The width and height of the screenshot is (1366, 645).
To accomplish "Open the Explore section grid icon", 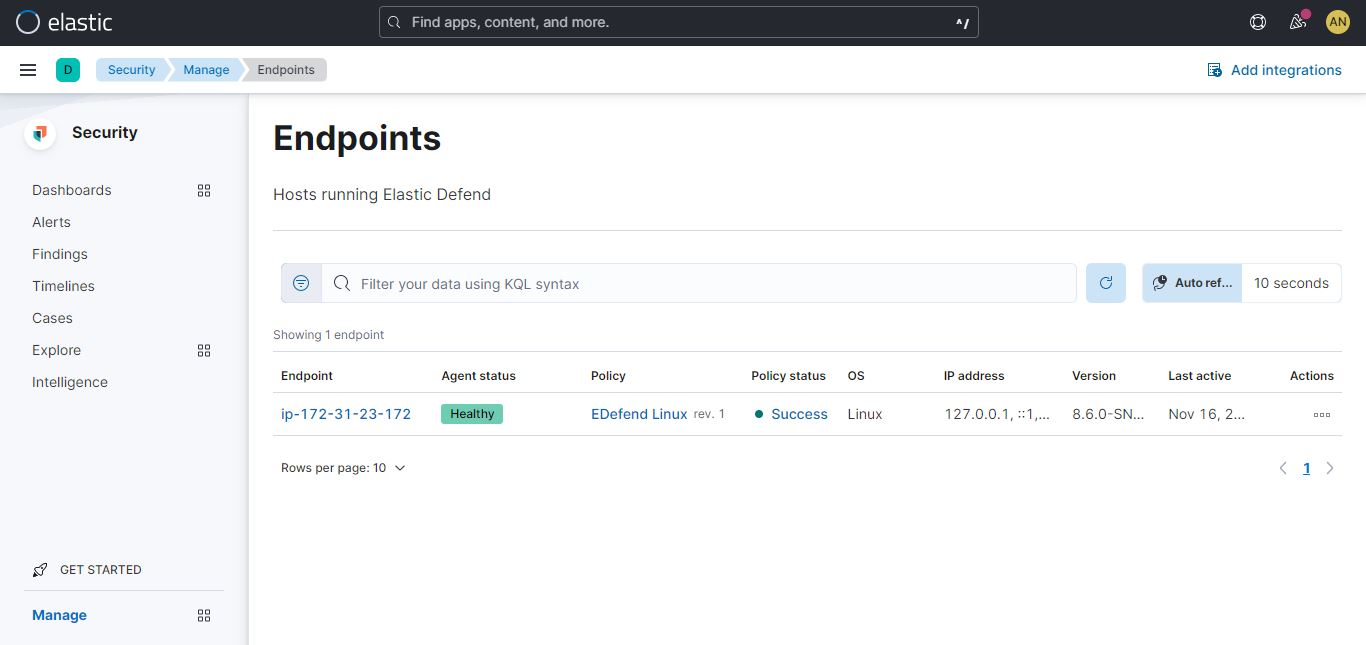I will (204, 350).
